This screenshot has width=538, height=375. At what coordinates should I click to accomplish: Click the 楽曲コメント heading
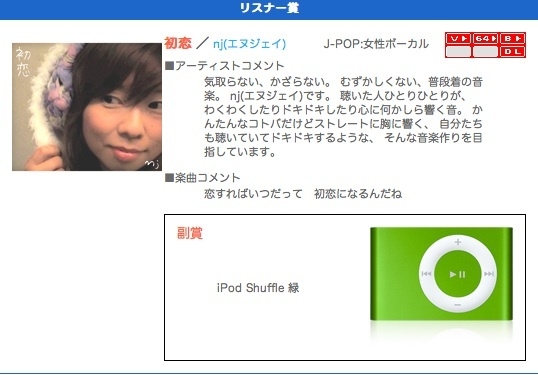pyautogui.click(x=202, y=178)
